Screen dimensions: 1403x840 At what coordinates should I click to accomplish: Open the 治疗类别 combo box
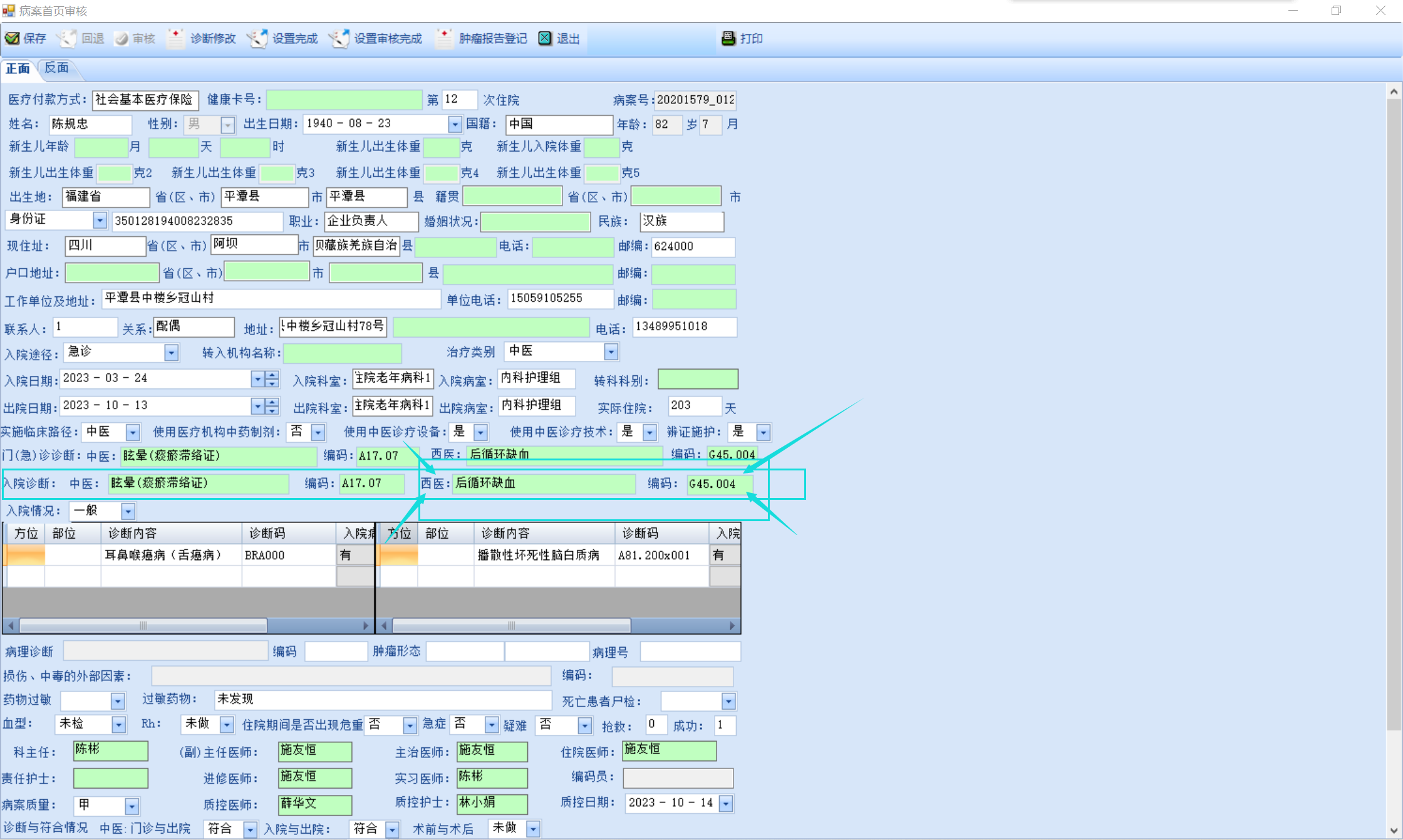[x=611, y=352]
